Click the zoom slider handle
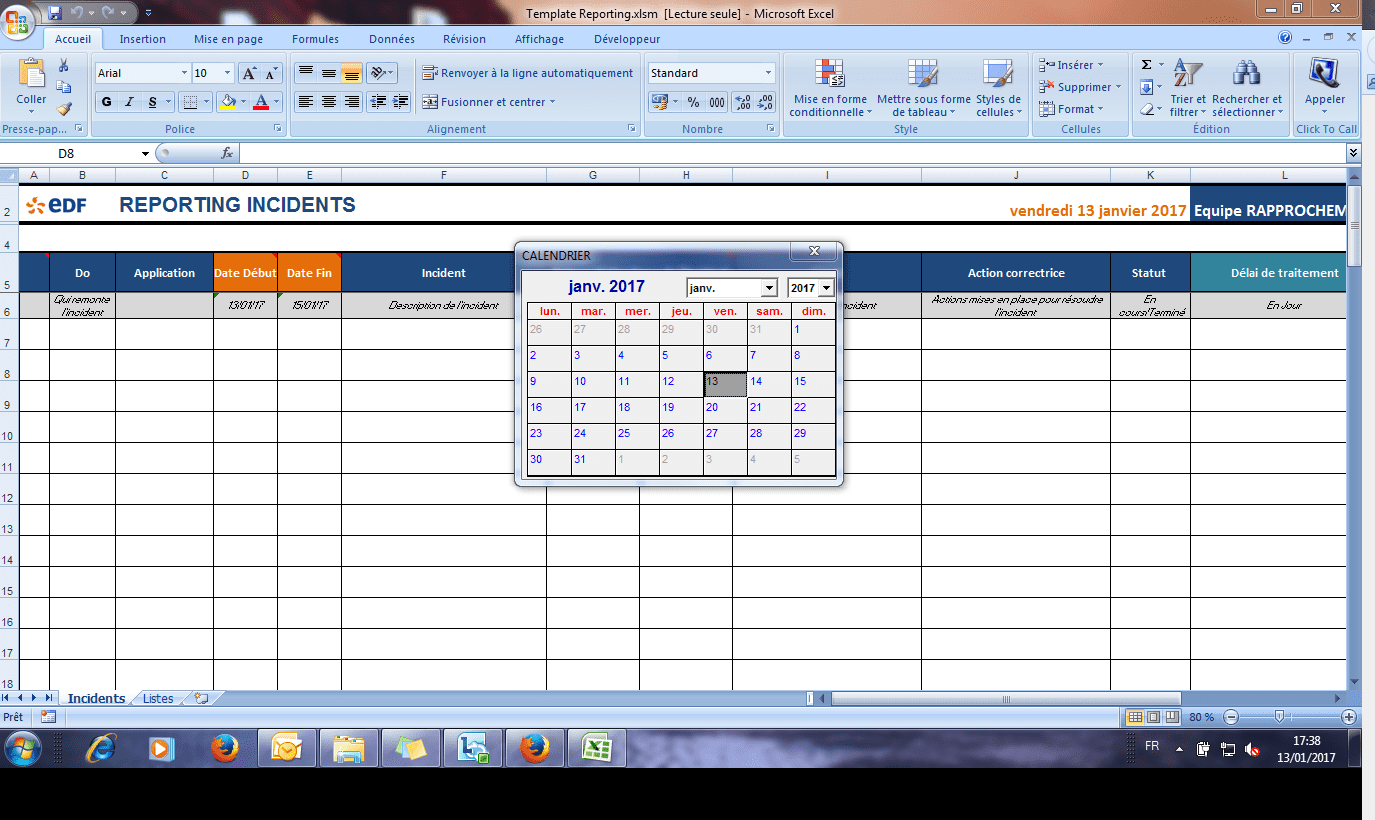 click(x=1279, y=716)
